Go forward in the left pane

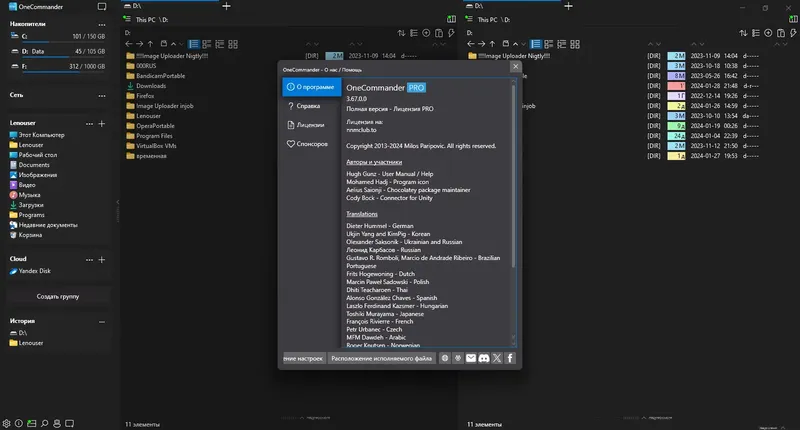click(139, 44)
